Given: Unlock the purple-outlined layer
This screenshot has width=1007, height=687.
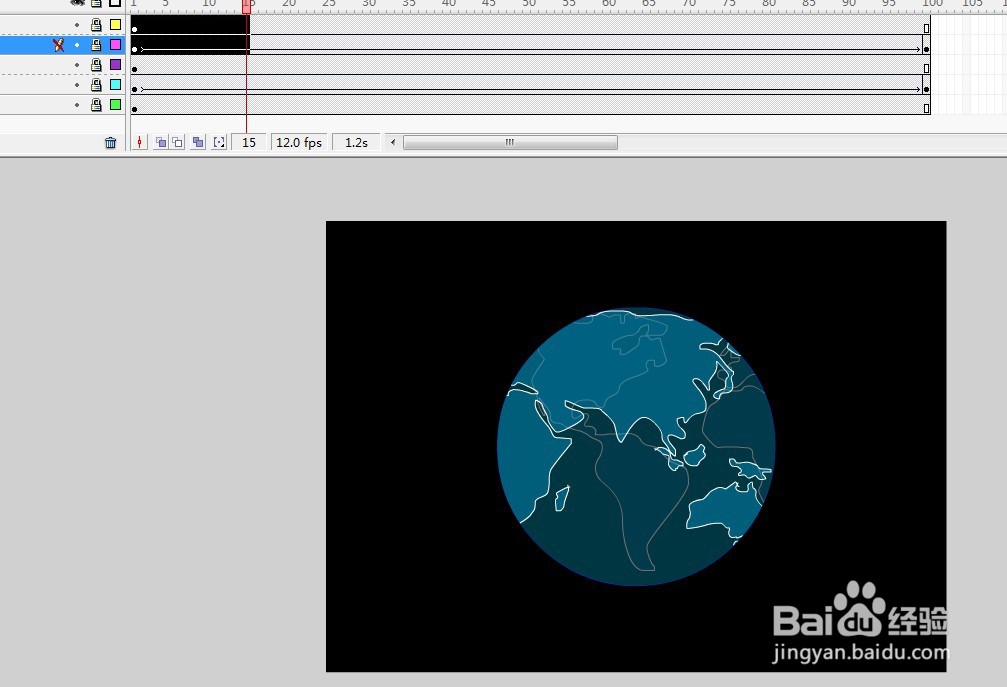Looking at the screenshot, I should 96,65.
